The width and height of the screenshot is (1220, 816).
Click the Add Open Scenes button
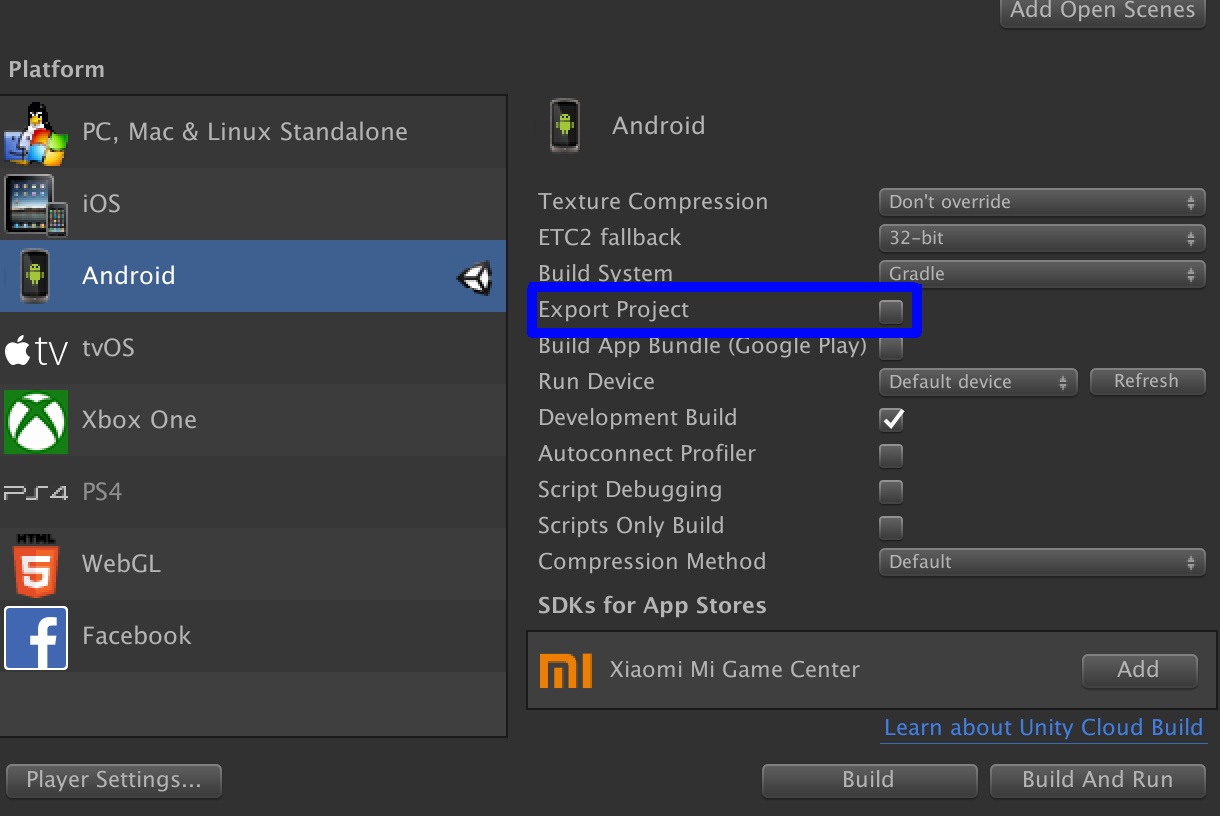click(x=1102, y=12)
